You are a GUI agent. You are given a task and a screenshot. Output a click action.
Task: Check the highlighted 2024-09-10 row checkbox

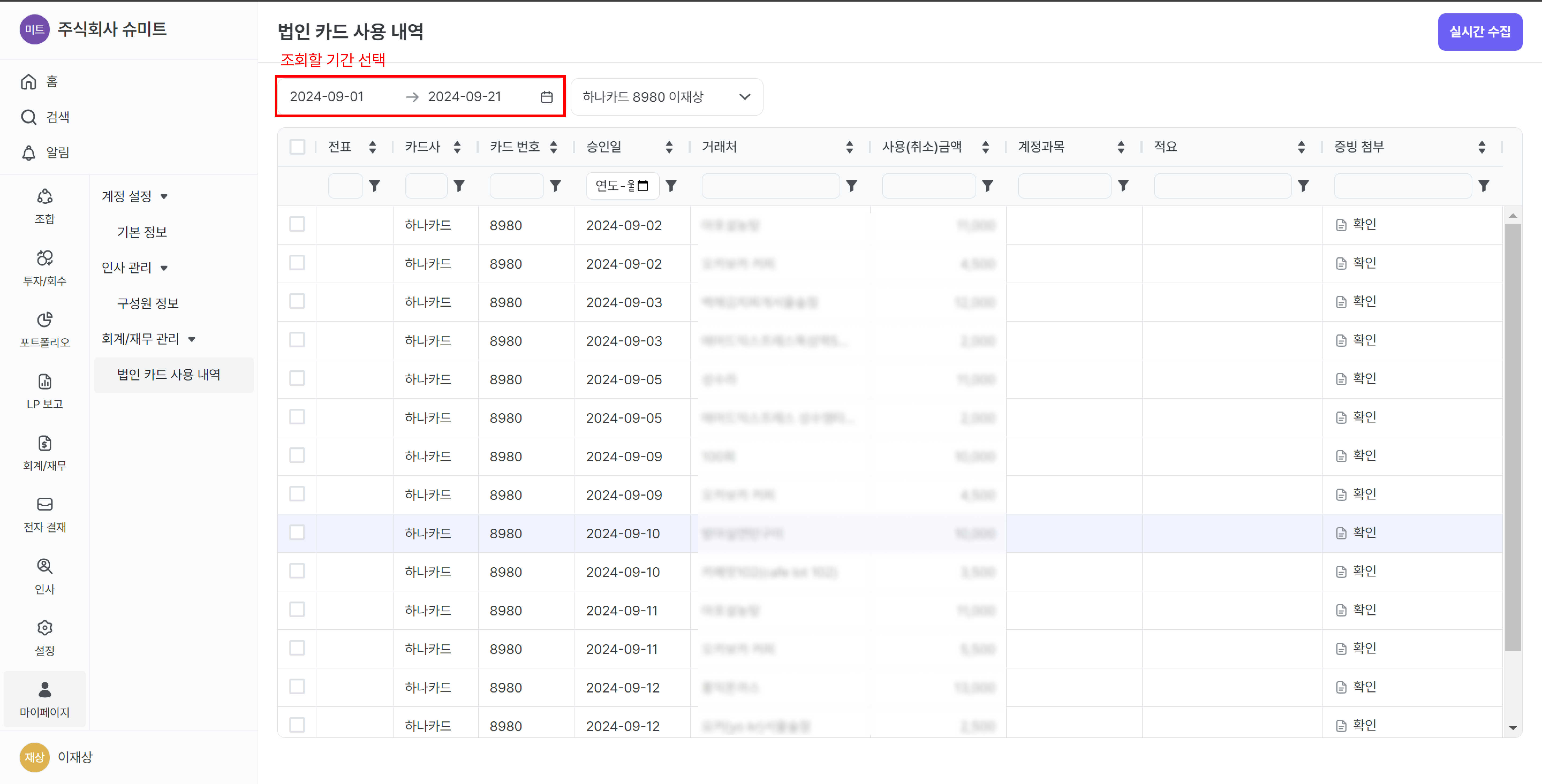(297, 532)
